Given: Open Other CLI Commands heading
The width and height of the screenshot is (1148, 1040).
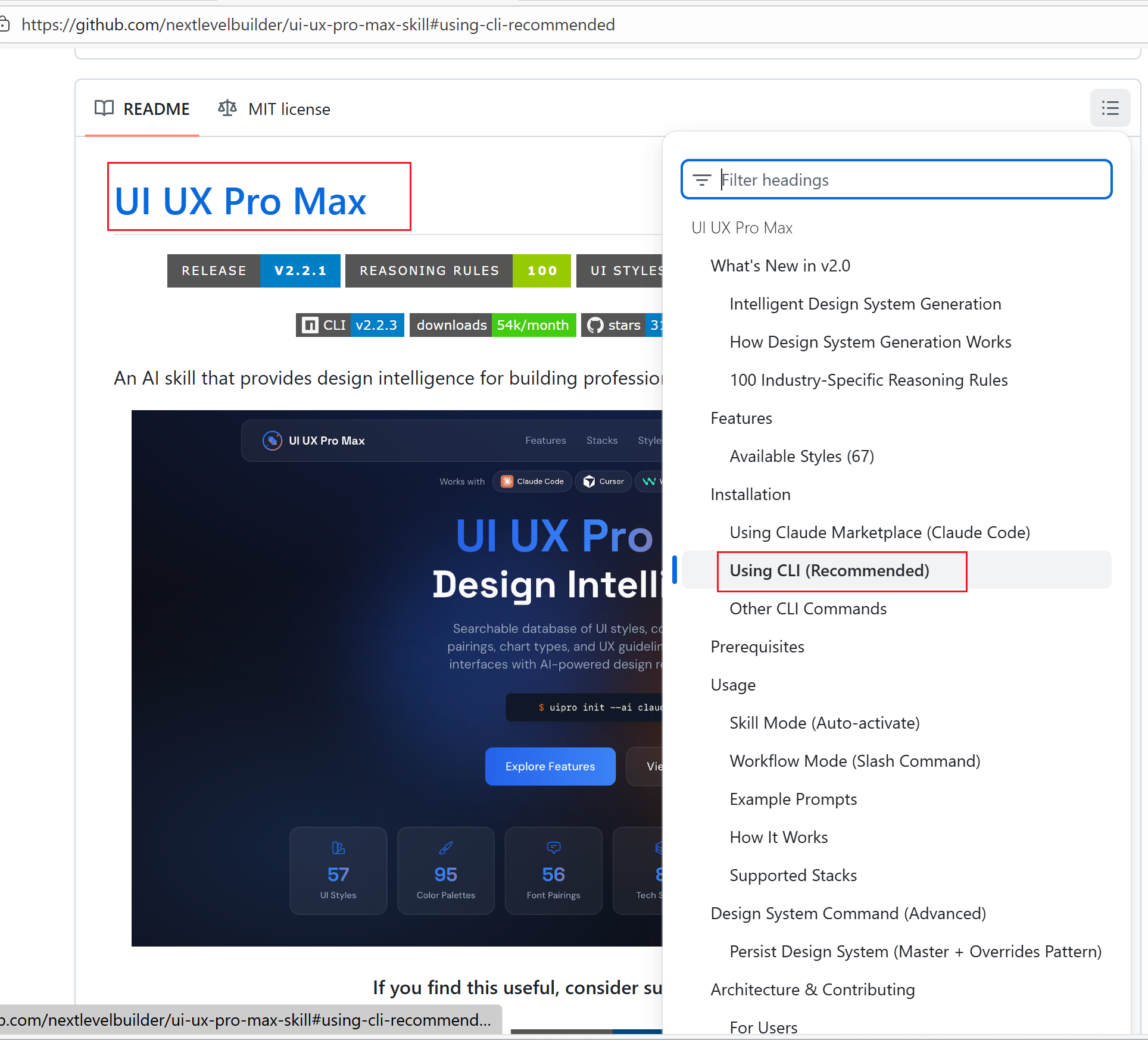Looking at the screenshot, I should (x=808, y=608).
